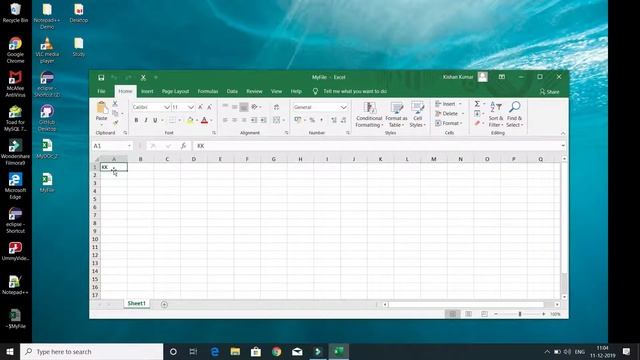
Task: Save the workbook using the save icon
Action: 101,77
